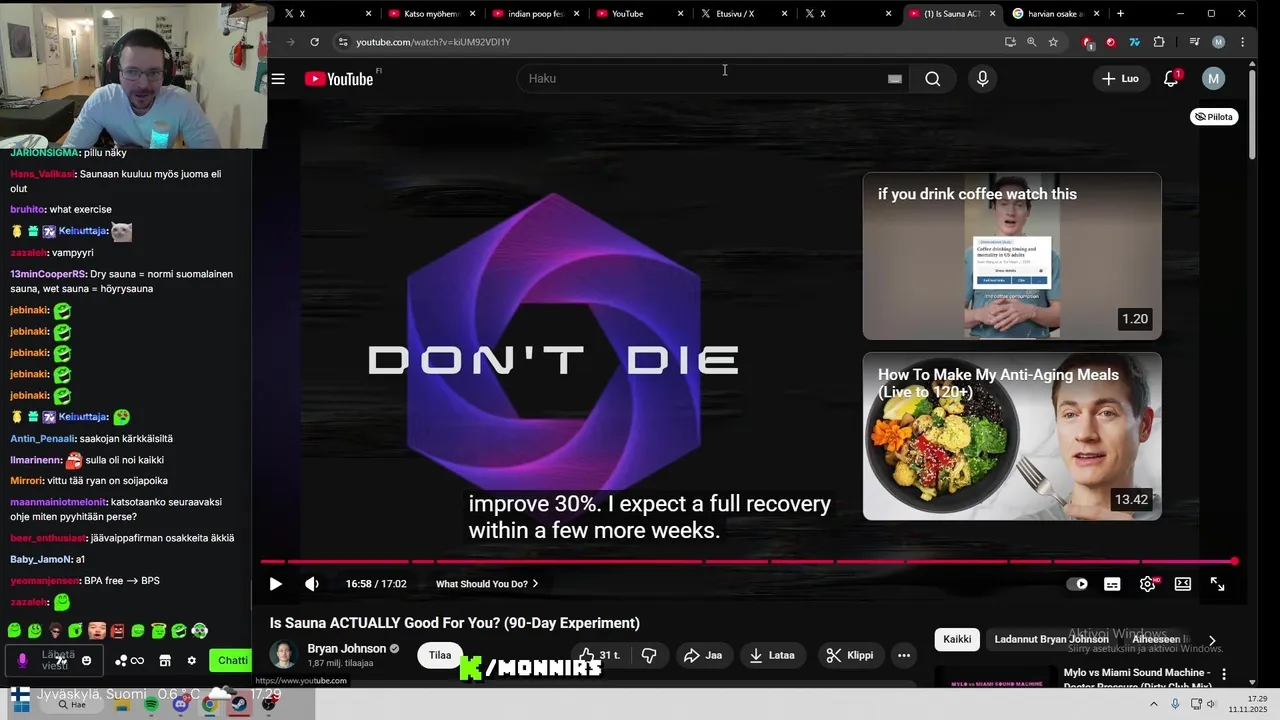Play the video
This screenshot has width=1280, height=720.
pos(276,584)
